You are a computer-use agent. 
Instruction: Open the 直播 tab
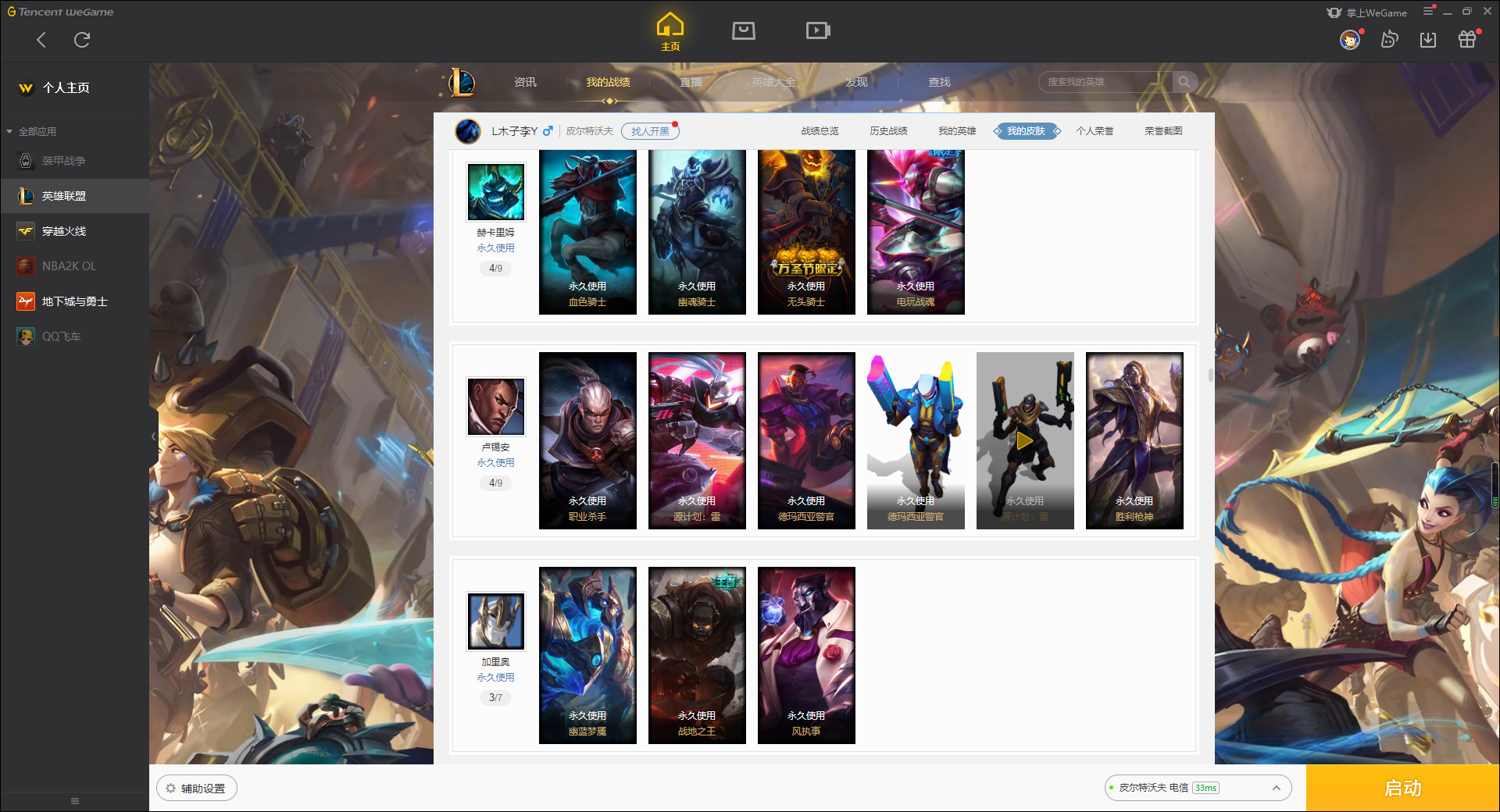(691, 82)
